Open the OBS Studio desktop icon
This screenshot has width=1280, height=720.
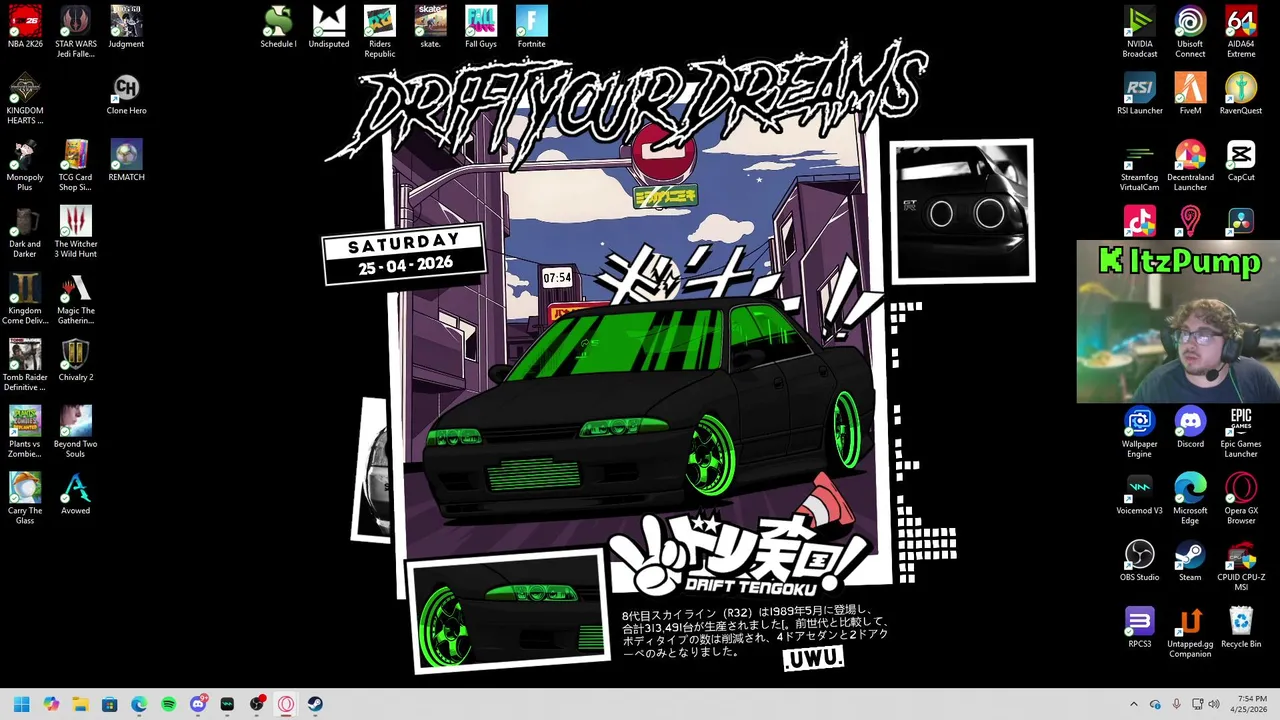[x=1140, y=561]
